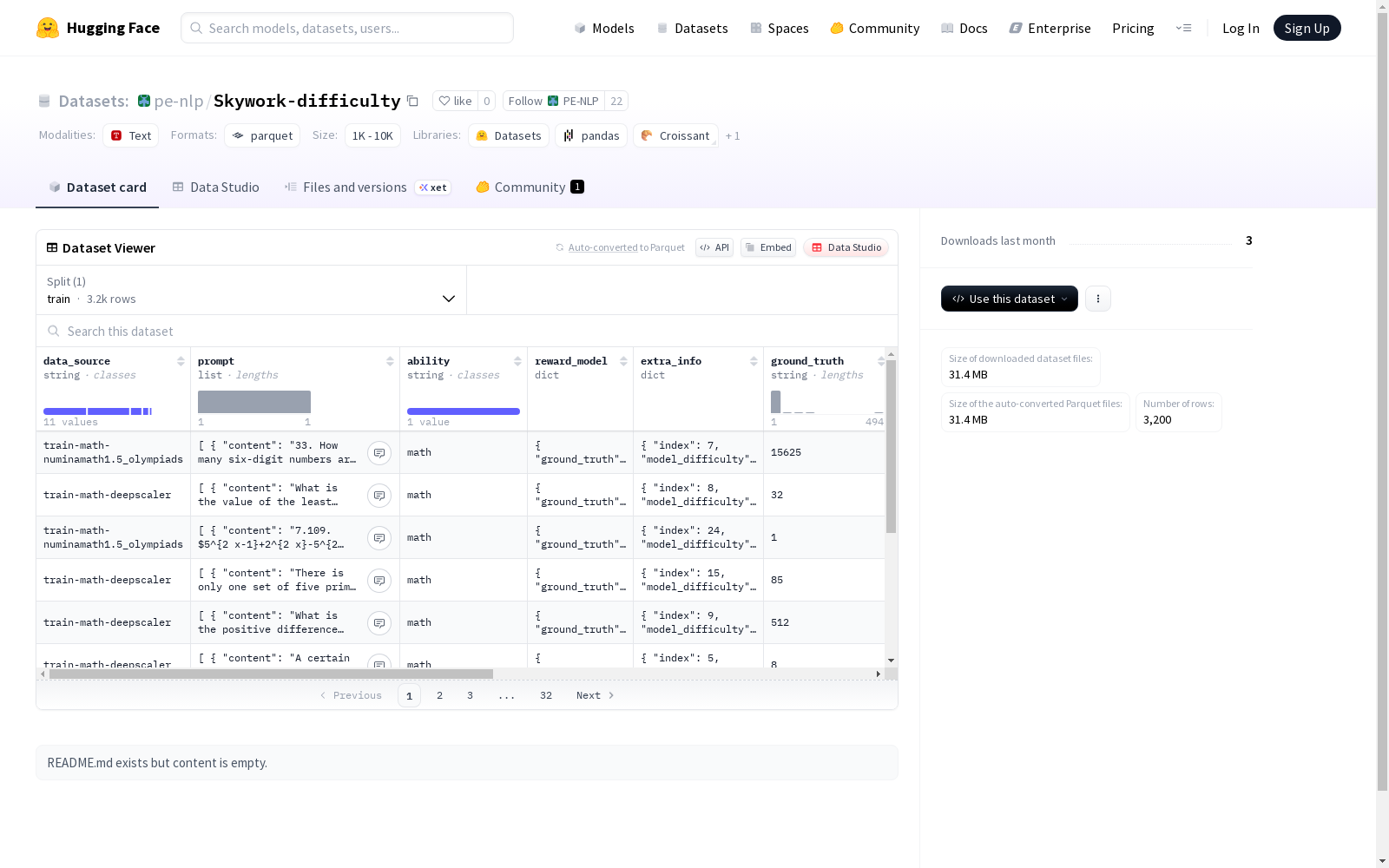Screen dimensions: 1389x868
Task: Open the navigation overflow menu icon
Action: (x=1183, y=28)
